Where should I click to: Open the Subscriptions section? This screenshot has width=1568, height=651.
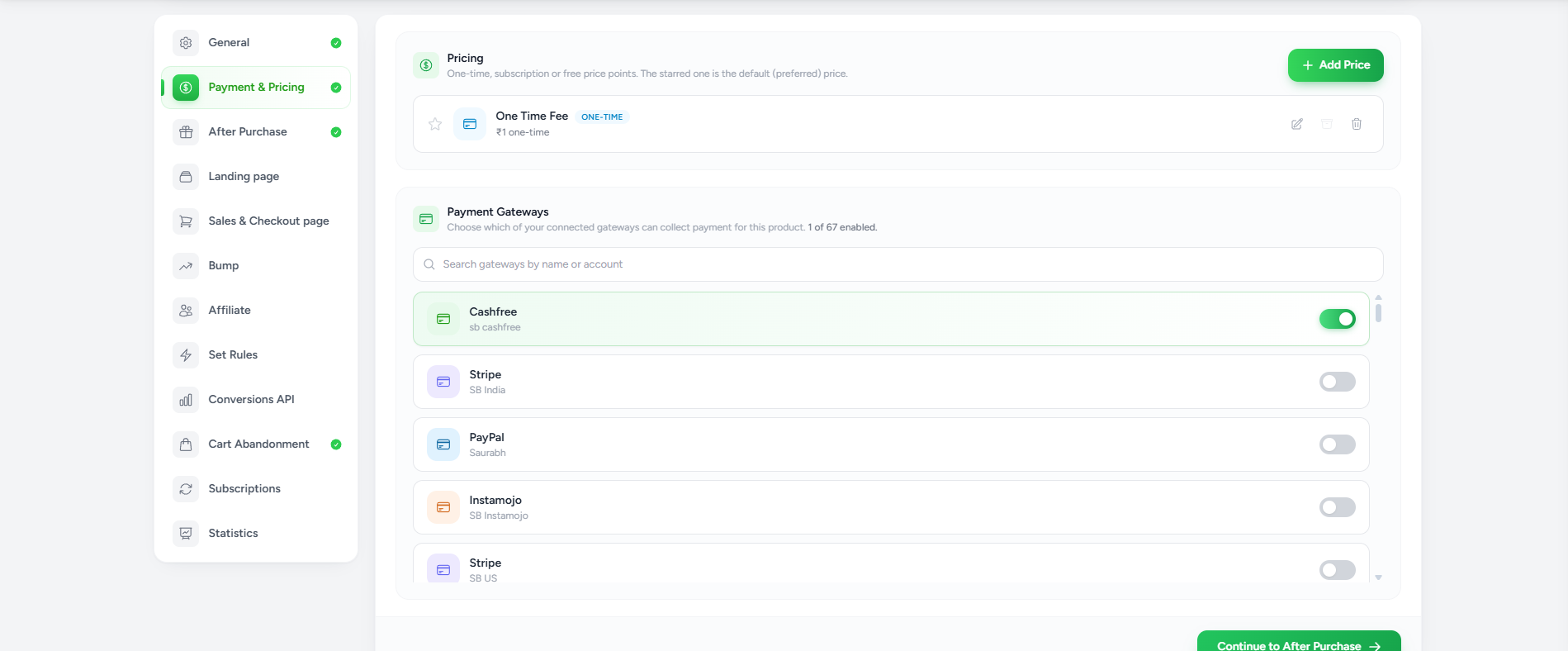[x=256, y=489]
